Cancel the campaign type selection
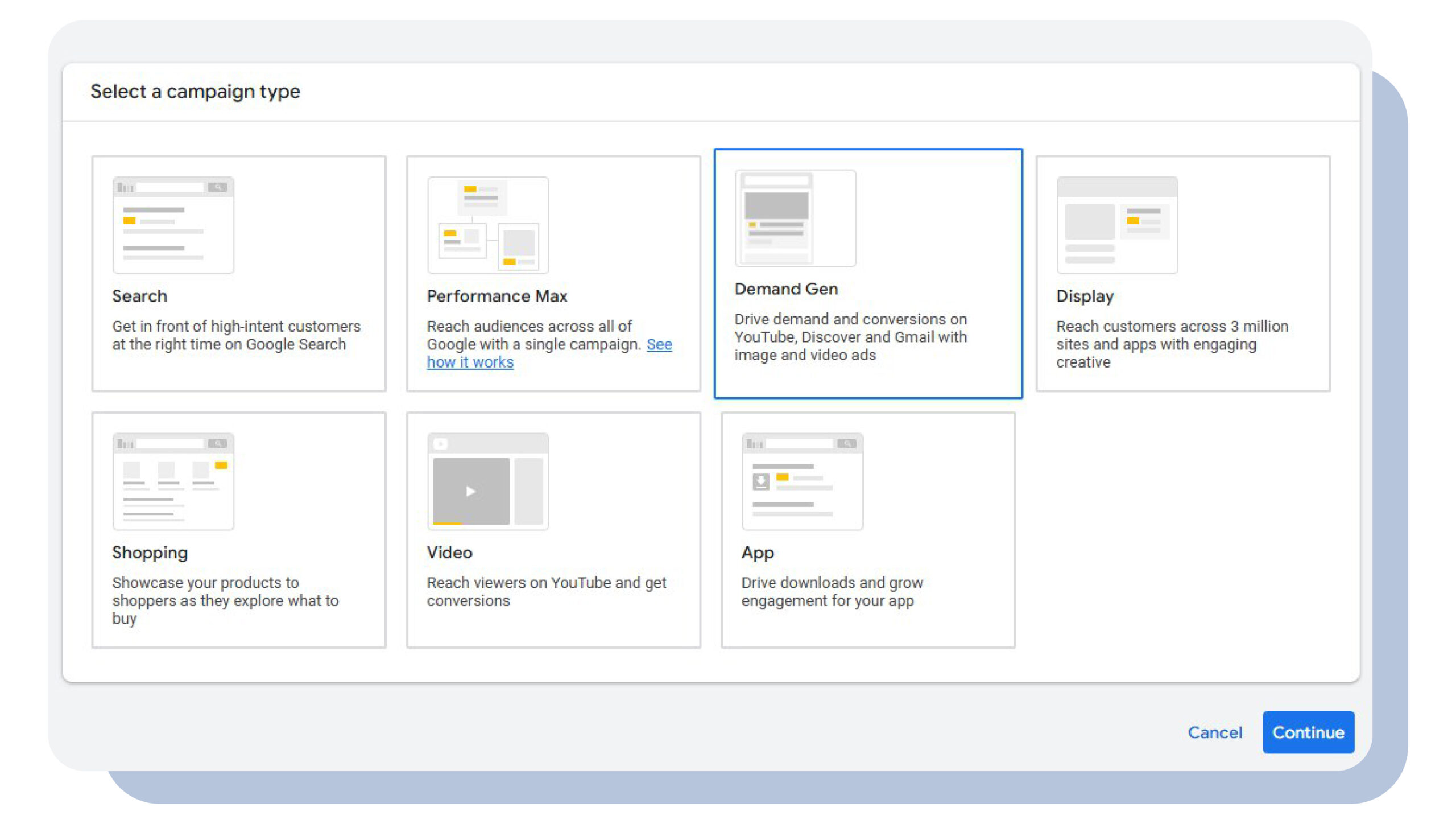 1215,732
